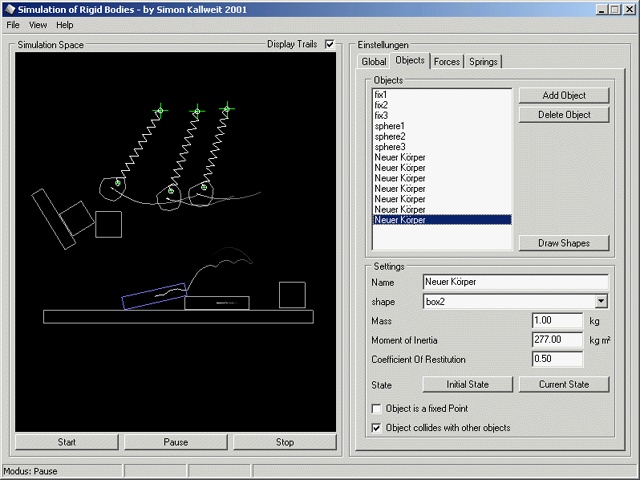Uncheck 'Object collides with other objects'
Viewport: 640px width, 480px height.
point(376,427)
